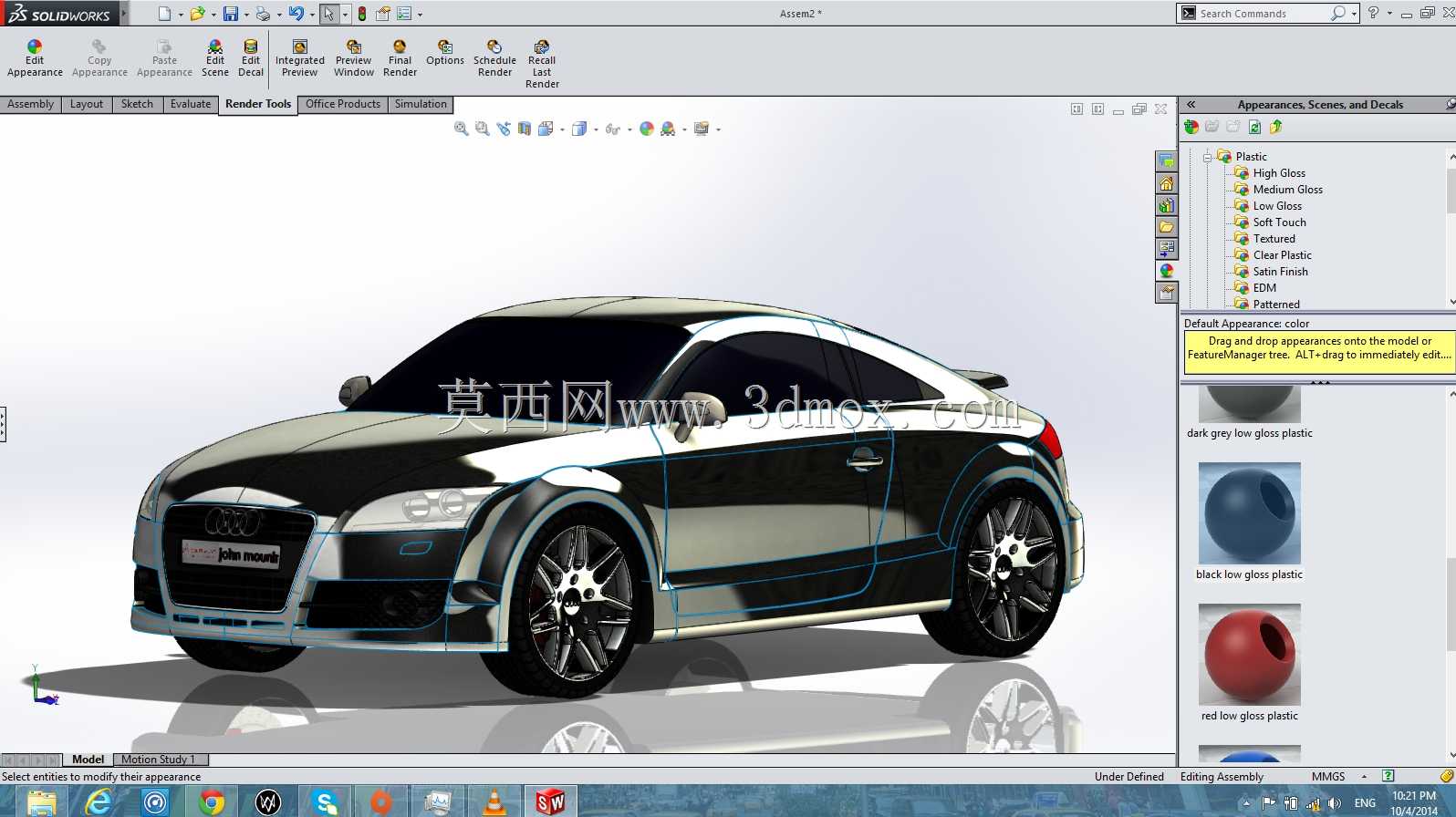Expand the SolidWorks menu flyout arrow
Screen dimensions: 1456x817
click(124, 14)
